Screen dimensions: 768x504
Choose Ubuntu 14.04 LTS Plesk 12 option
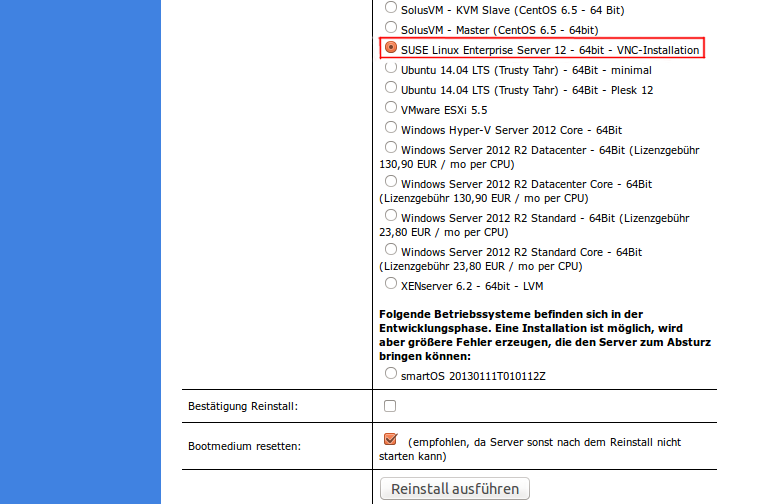[x=390, y=88]
